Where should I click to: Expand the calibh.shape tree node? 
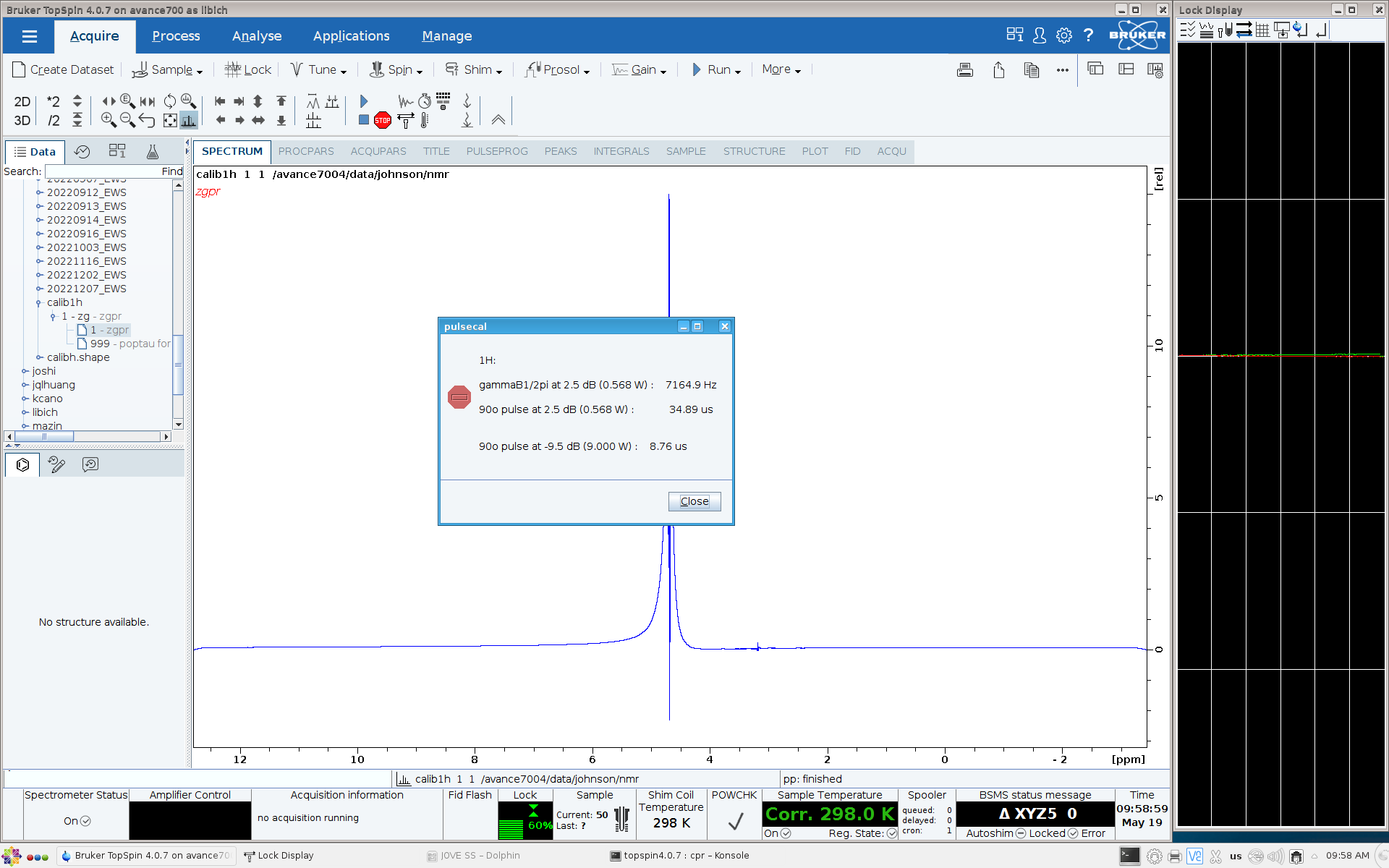[x=39, y=357]
